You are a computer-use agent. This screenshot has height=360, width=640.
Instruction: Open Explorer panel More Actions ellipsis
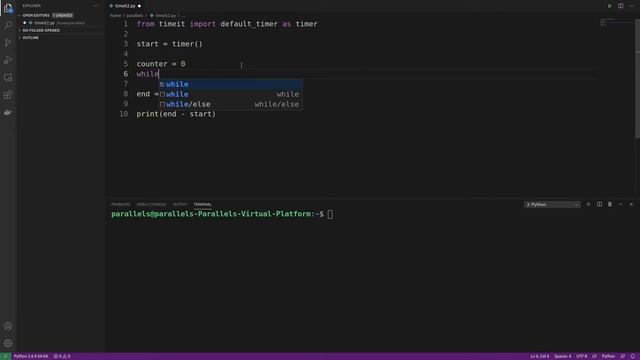96,6
